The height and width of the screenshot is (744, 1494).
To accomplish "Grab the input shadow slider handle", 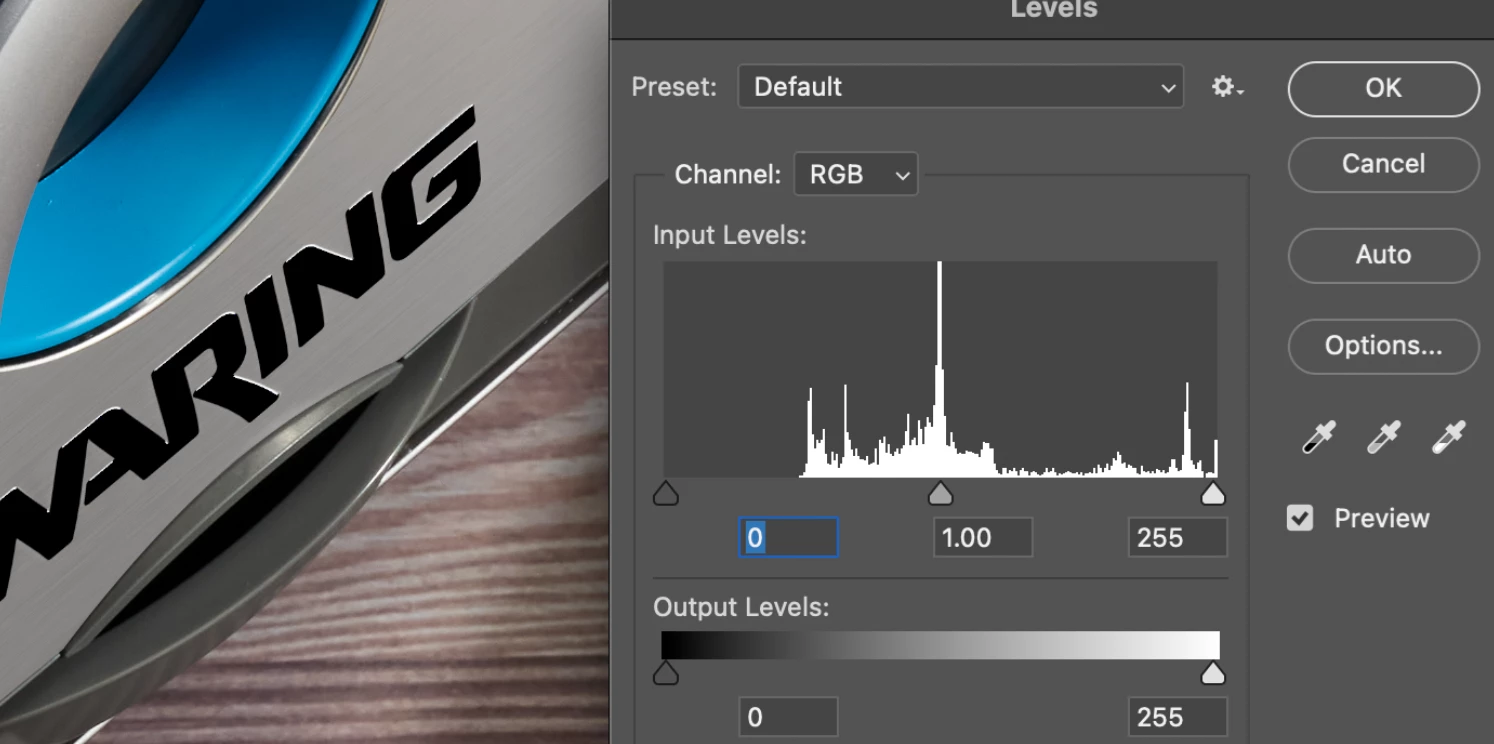I will [666, 492].
